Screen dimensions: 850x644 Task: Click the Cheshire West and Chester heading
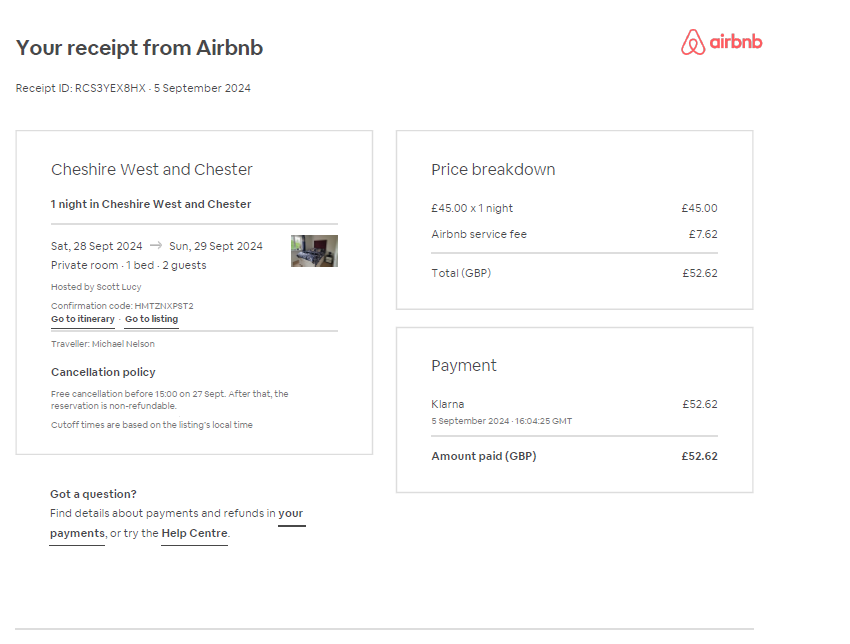click(x=152, y=170)
